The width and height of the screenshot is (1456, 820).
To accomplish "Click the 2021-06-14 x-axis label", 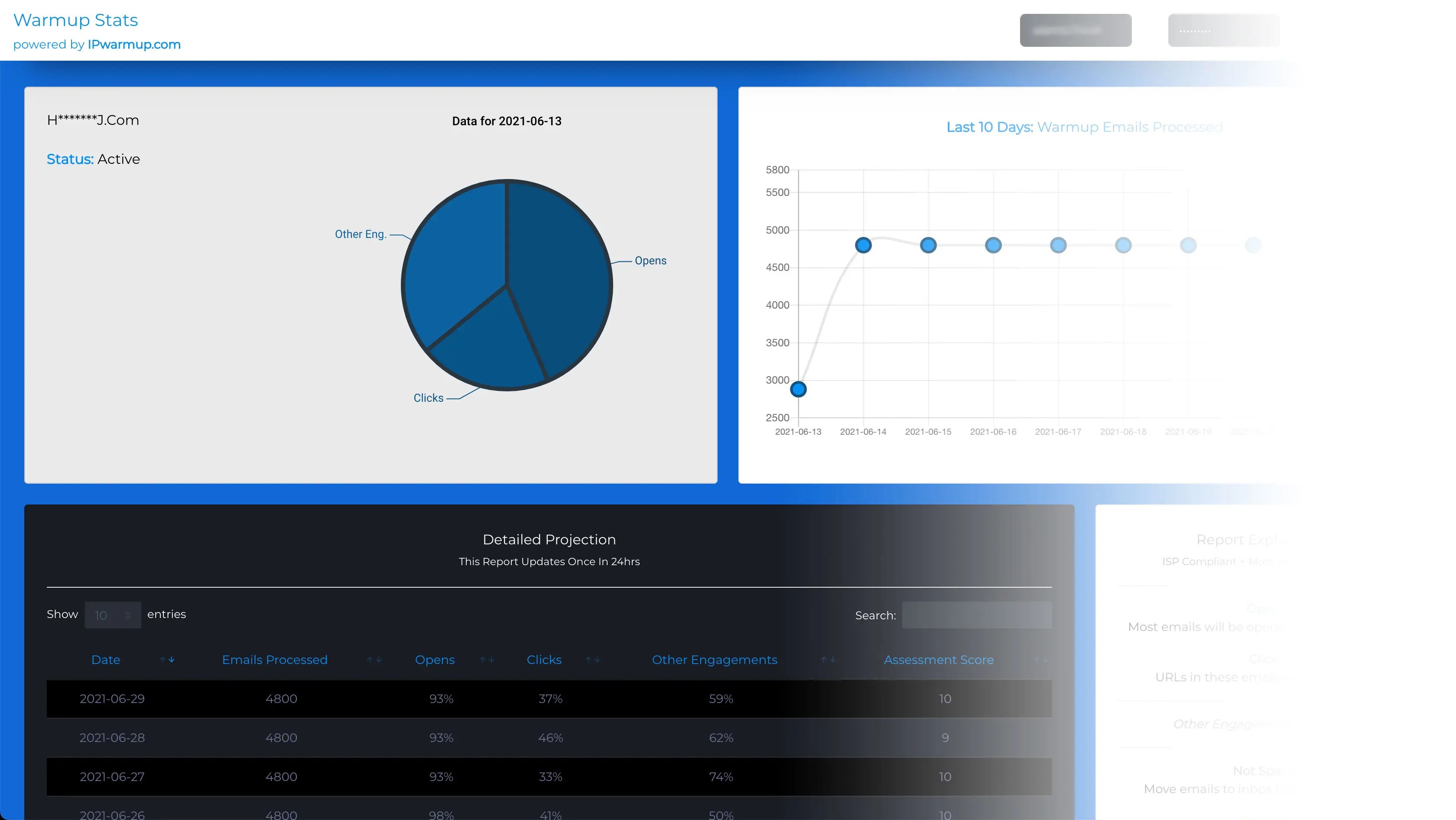I will pyautogui.click(x=863, y=432).
